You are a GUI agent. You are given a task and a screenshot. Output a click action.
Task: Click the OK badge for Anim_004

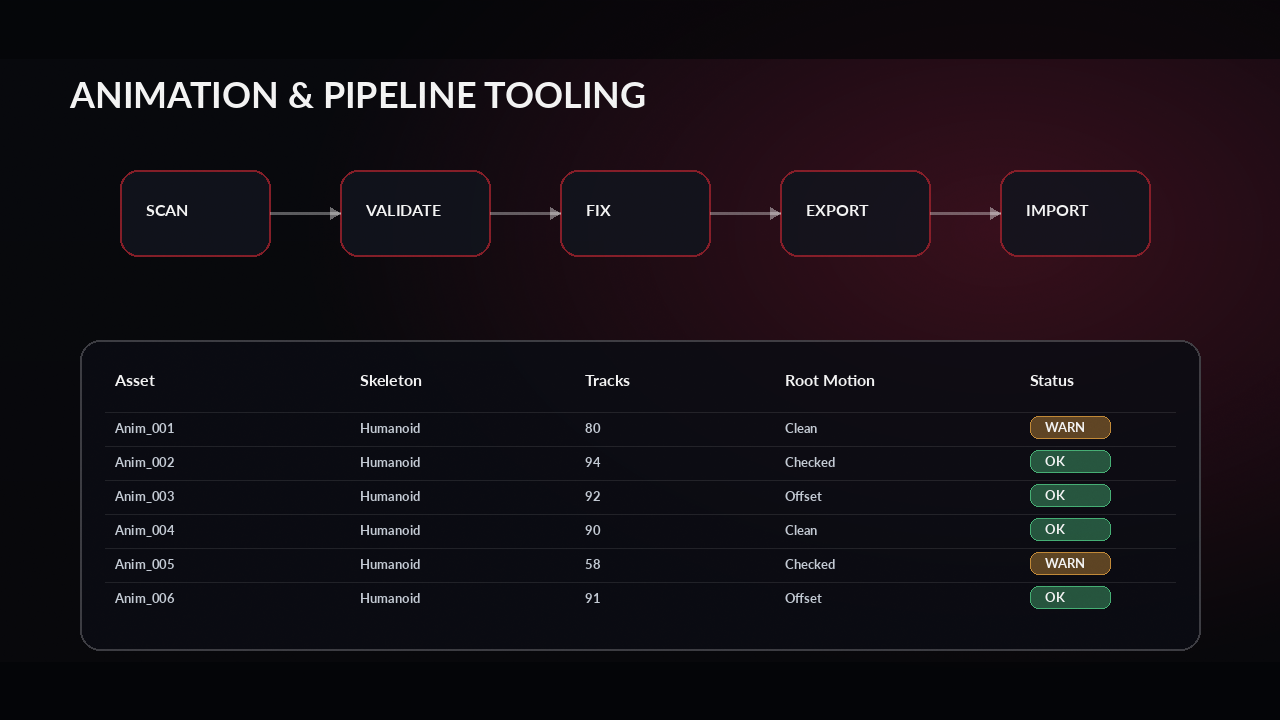[1070, 530]
